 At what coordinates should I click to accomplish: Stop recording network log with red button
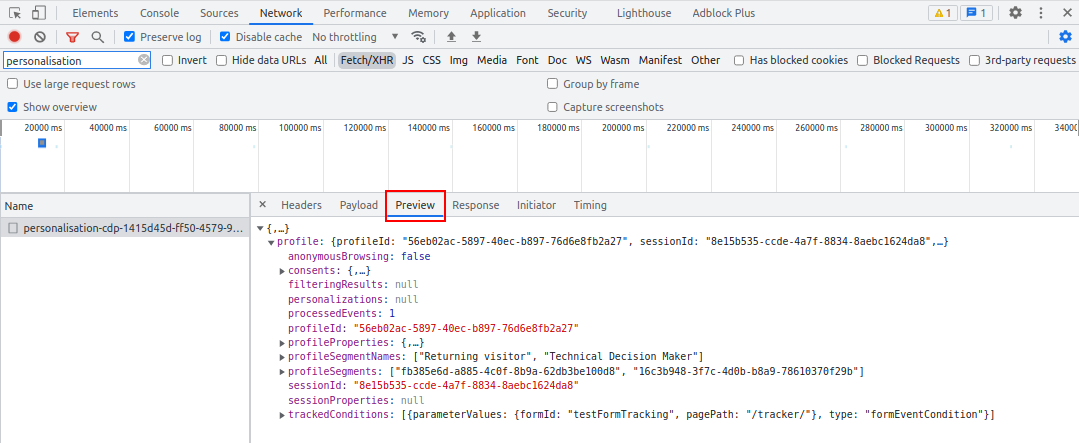[14, 36]
